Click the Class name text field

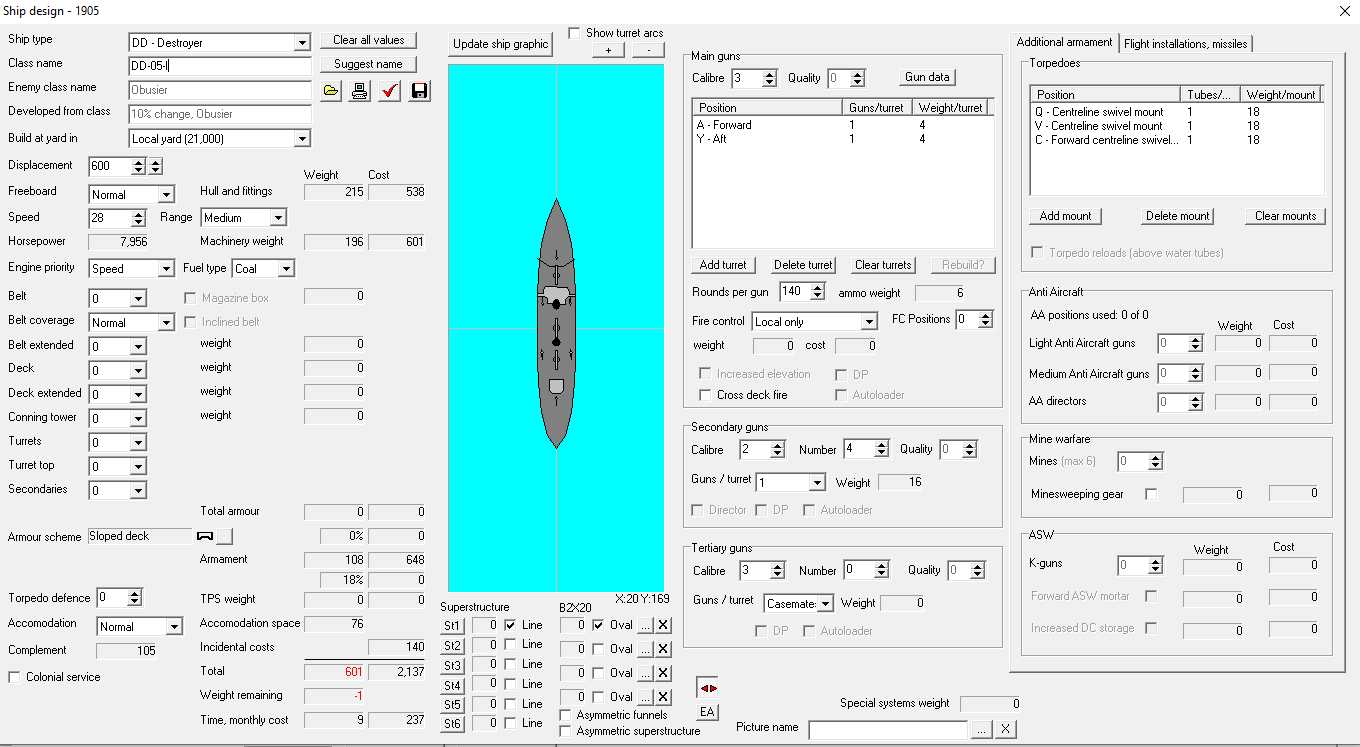220,66
